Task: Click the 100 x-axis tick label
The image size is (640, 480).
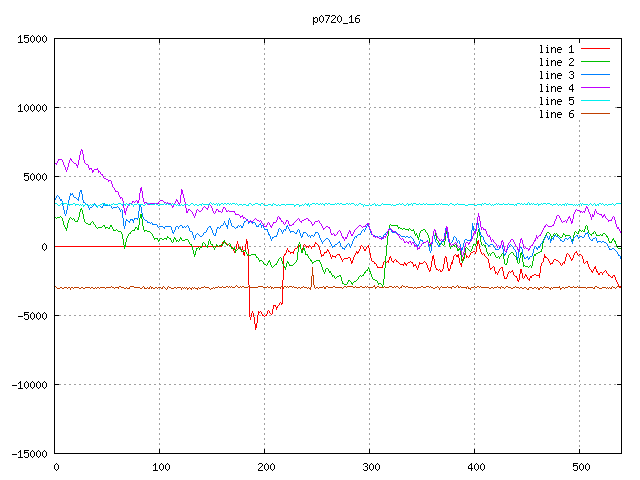Action: point(160,467)
